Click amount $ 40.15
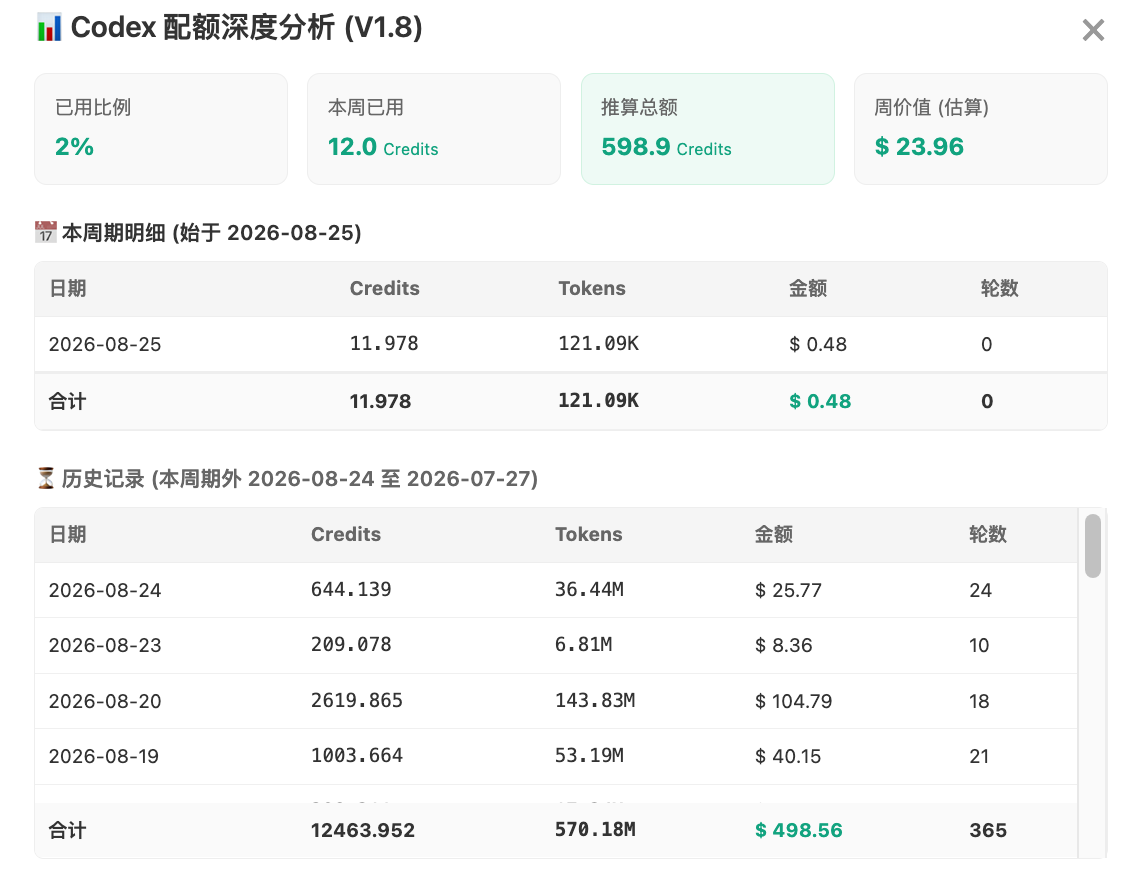 [x=788, y=756]
